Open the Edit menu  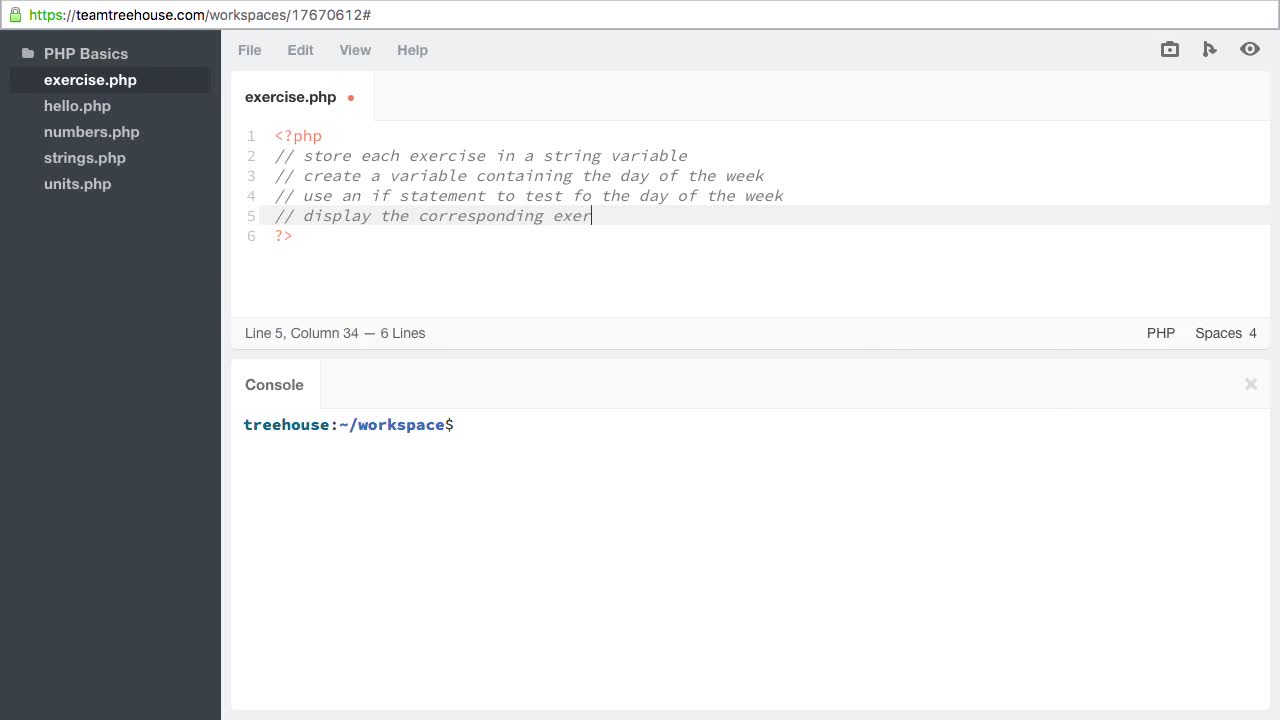point(300,50)
